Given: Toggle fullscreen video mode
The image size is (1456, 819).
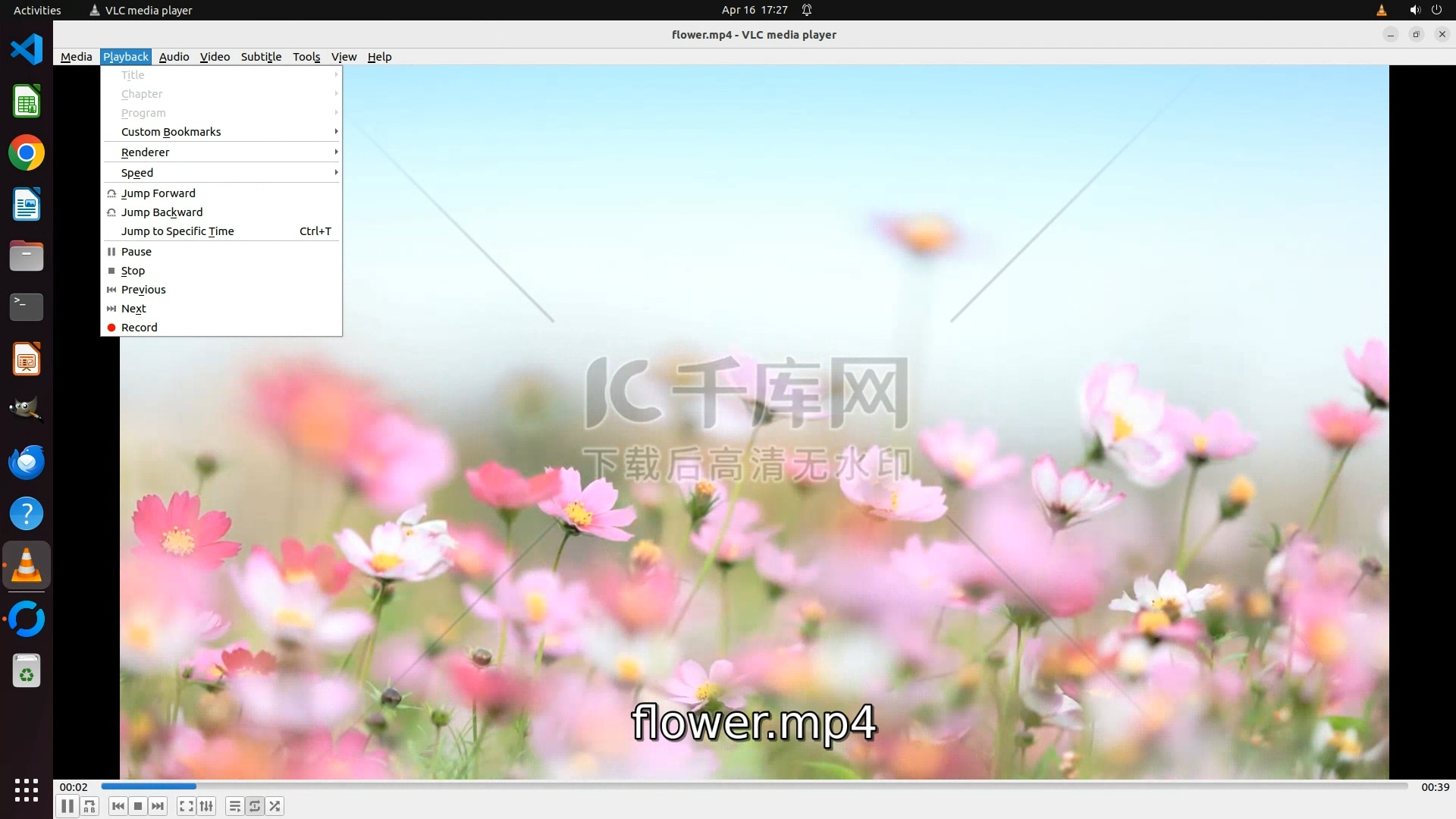Looking at the screenshot, I should pos(186,806).
